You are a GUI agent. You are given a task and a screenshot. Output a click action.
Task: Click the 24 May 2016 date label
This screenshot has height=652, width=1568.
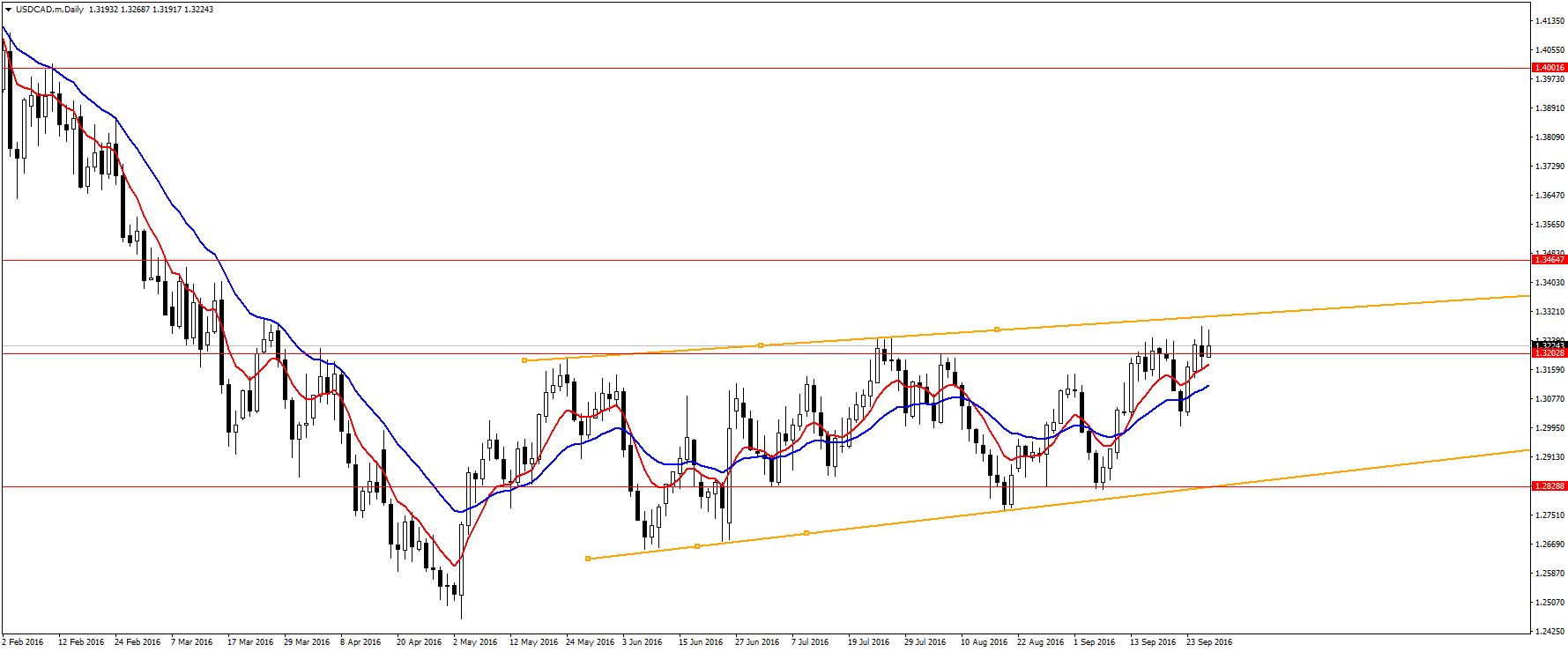click(x=591, y=642)
